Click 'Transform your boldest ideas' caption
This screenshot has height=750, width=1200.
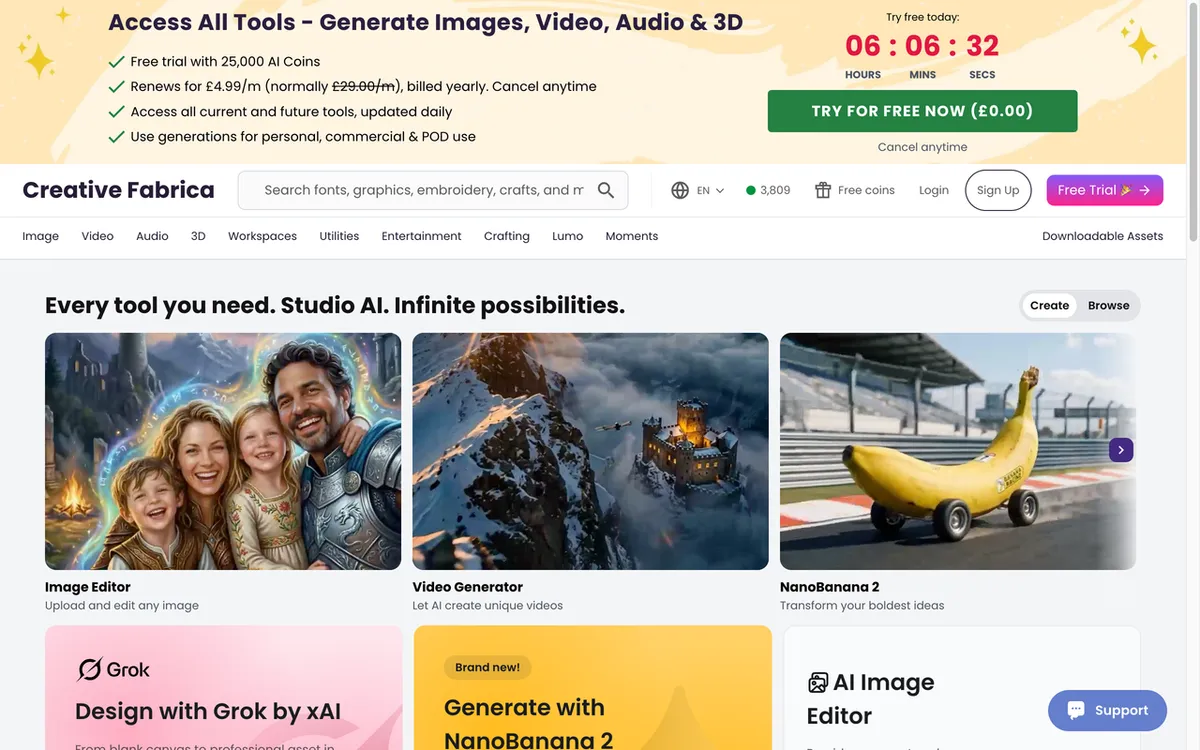[x=862, y=606]
